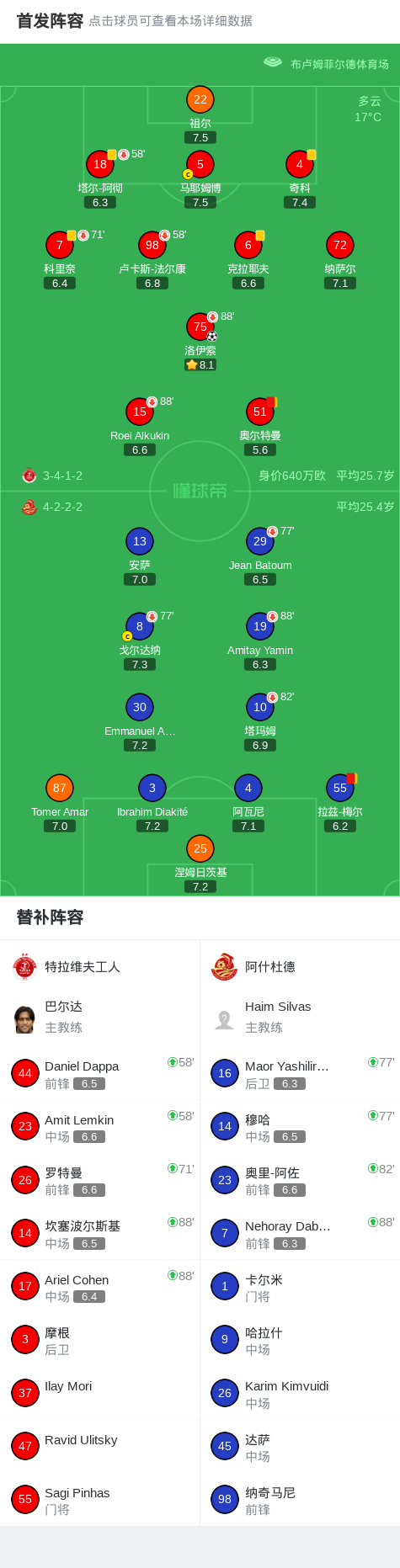Tap goalkeeper number 22 祖尔 jersey icon

pos(200,99)
